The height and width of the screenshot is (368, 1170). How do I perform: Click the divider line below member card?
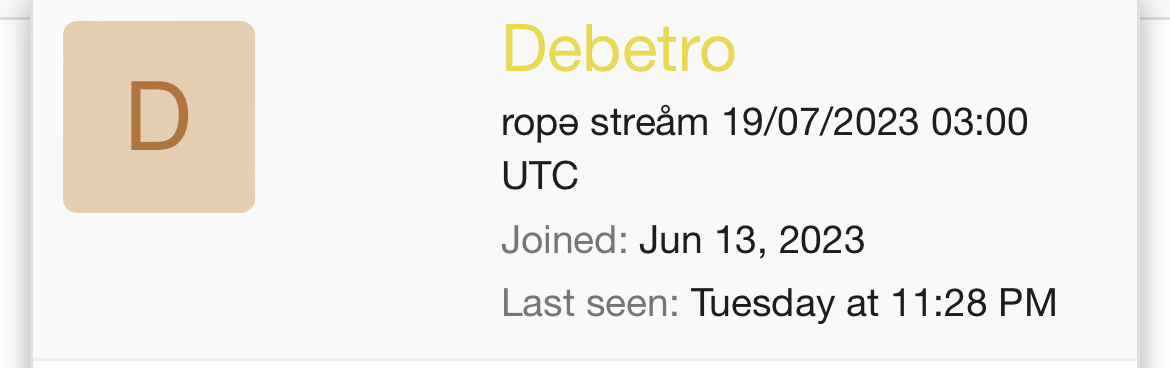click(x=585, y=360)
